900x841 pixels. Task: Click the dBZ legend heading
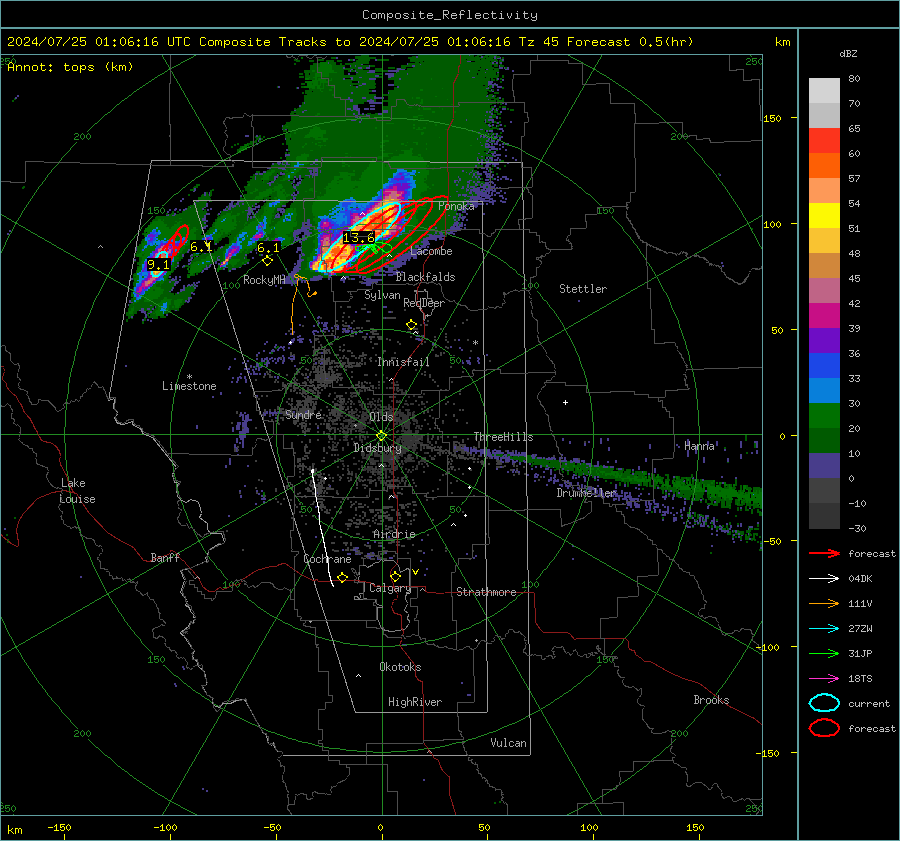[848, 53]
